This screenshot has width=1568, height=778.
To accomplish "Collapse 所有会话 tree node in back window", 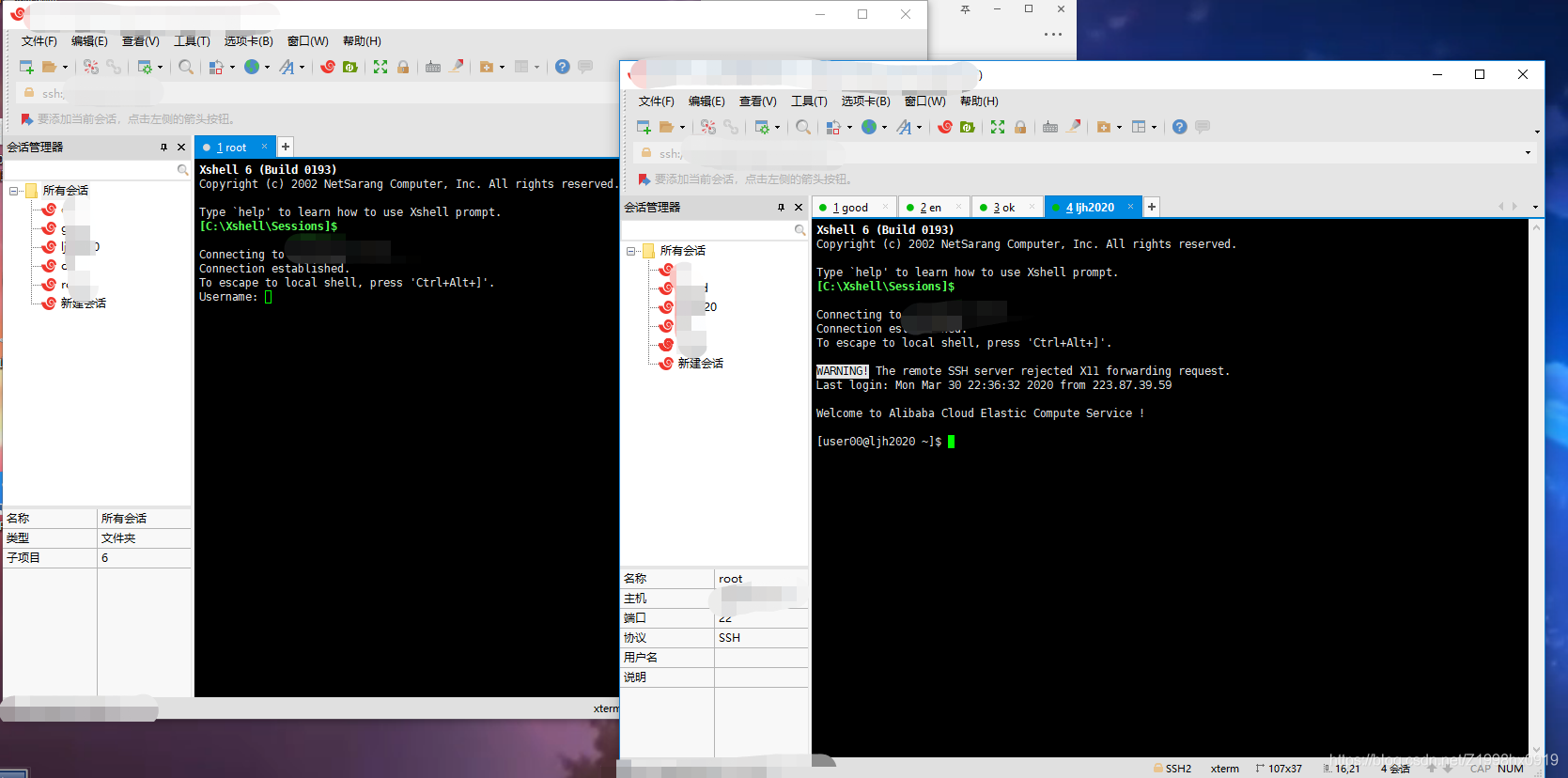I will click(x=14, y=191).
